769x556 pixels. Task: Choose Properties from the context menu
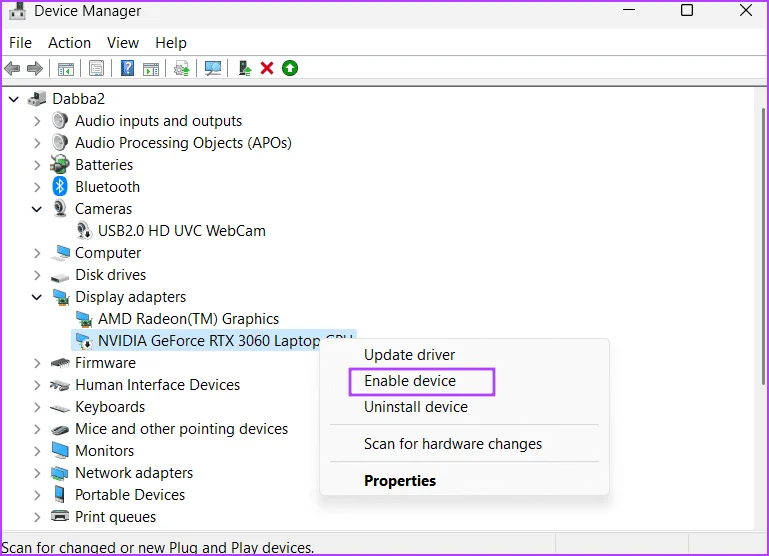(464, 481)
